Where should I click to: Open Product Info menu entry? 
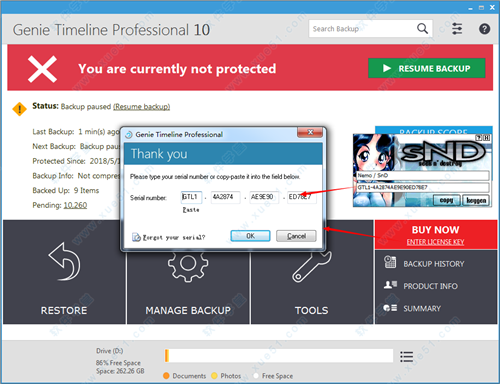pyautogui.click(x=430, y=286)
